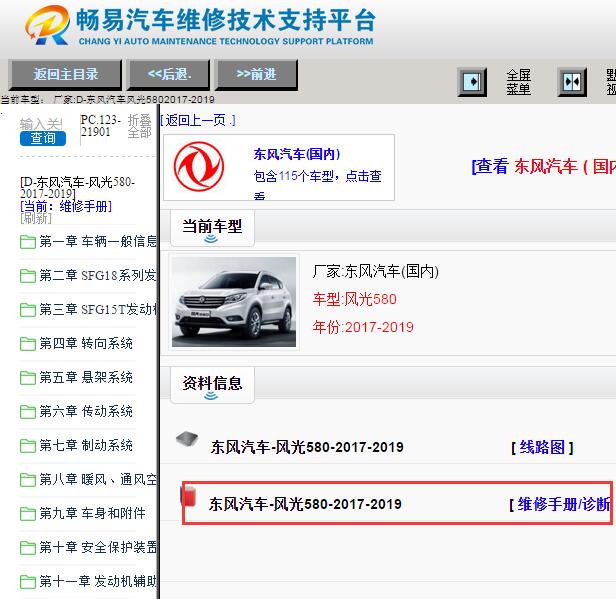This screenshot has width=616, height=599.
Task: Click the 返回上一页 link
Action: point(198,120)
